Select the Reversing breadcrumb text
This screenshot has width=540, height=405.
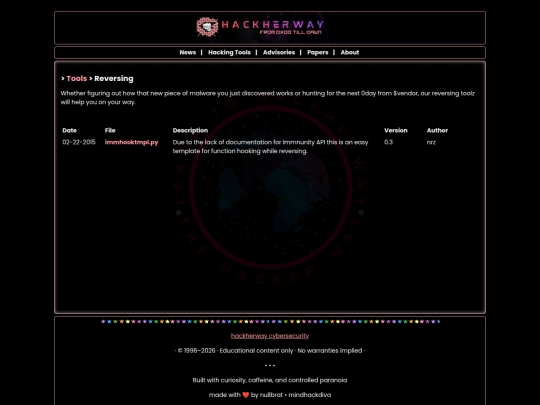(114, 79)
